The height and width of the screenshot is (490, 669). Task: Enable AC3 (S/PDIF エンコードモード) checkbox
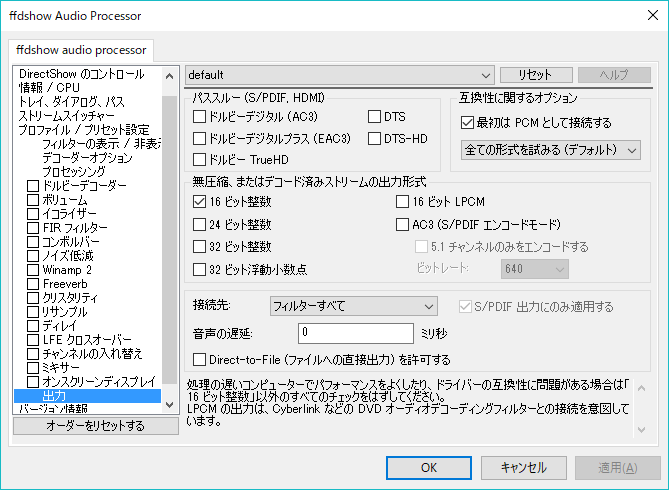pos(402,225)
